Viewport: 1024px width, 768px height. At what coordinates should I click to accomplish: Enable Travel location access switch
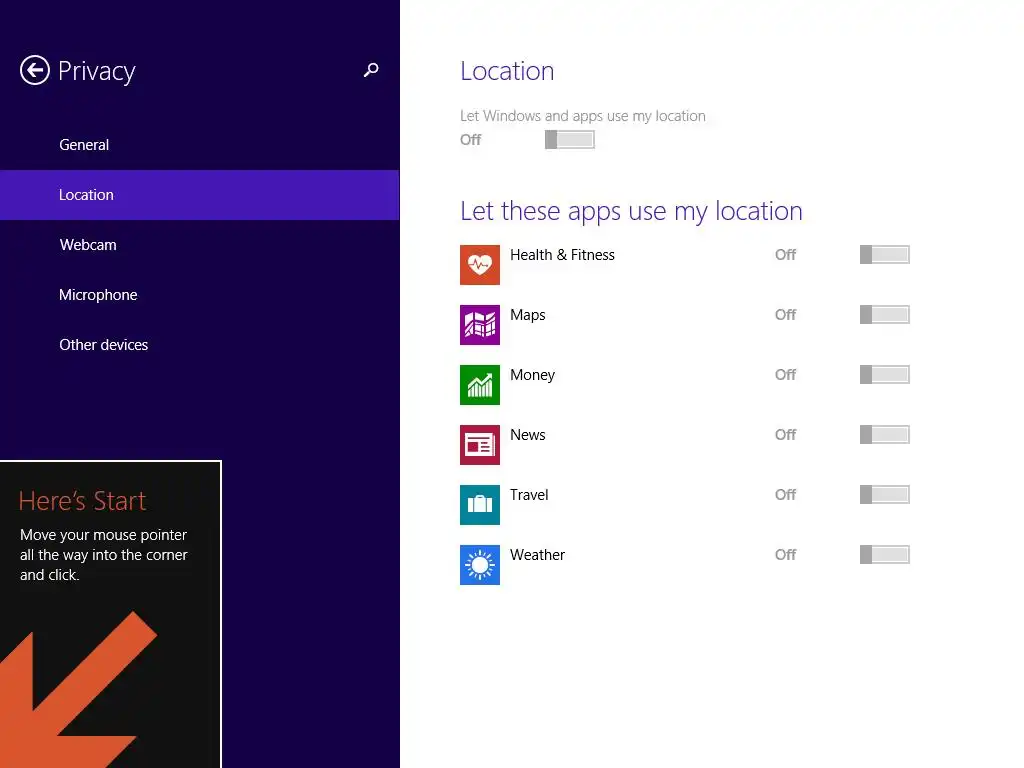884,495
